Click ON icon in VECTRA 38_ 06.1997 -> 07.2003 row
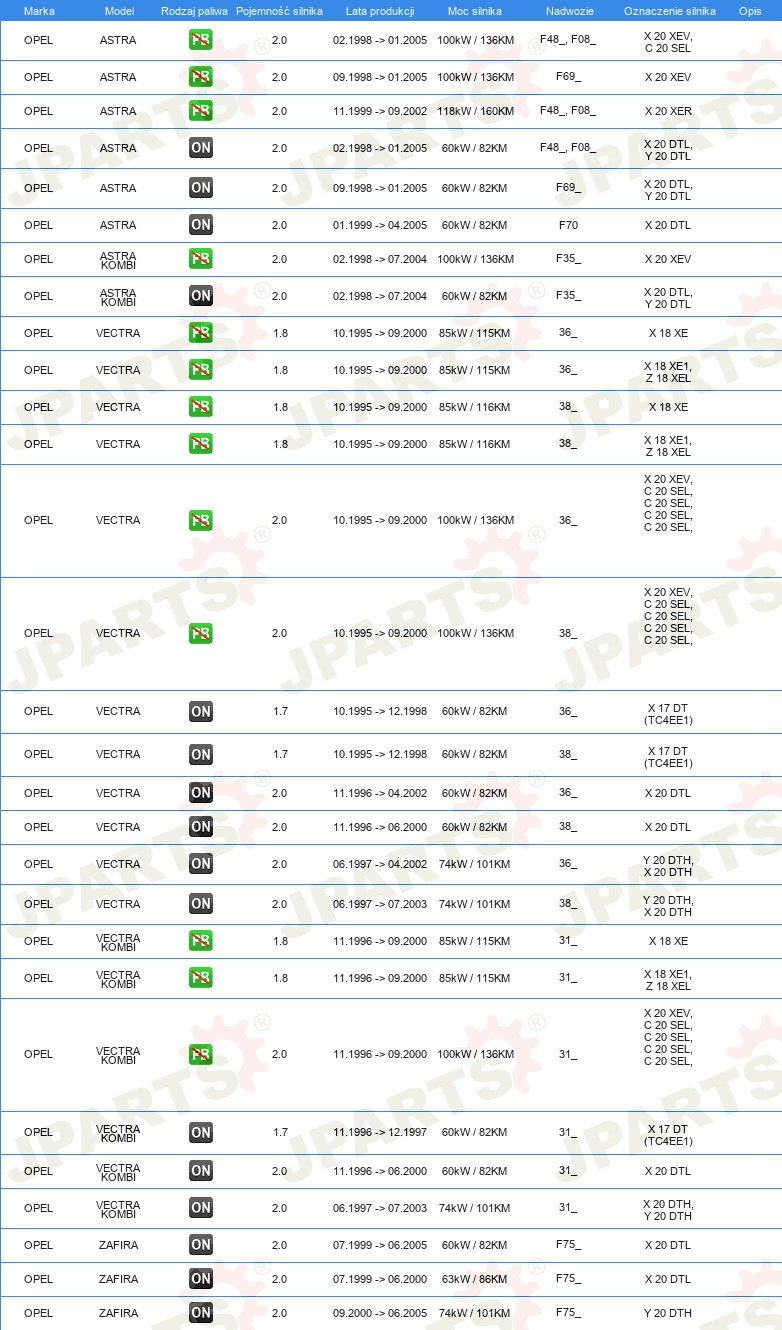Viewport: 782px width, 1330px height. point(201,904)
